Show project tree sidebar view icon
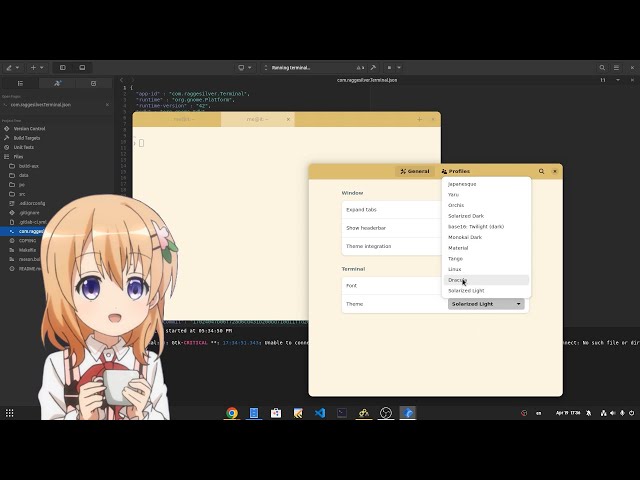This screenshot has height=480, width=640. coord(20,83)
